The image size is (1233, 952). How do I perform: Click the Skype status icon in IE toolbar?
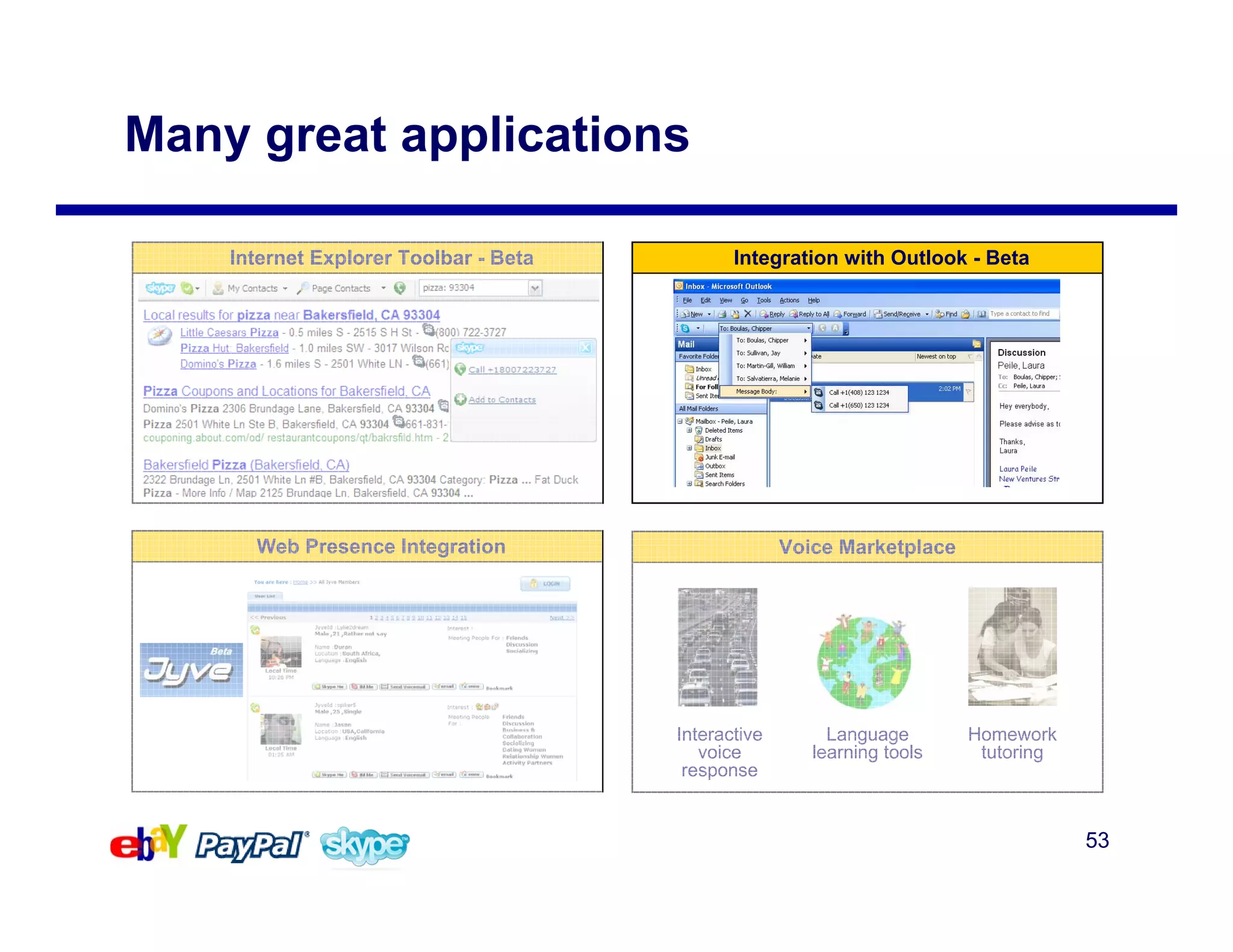click(x=188, y=288)
